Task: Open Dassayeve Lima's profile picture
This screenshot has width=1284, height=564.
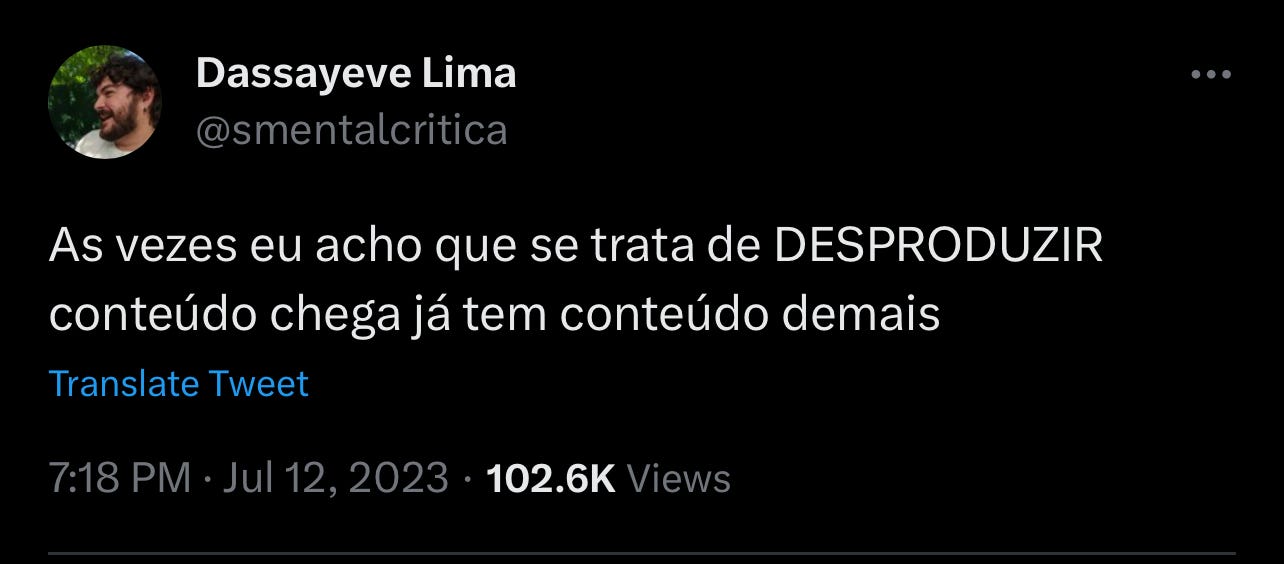Action: pyautogui.click(x=104, y=103)
